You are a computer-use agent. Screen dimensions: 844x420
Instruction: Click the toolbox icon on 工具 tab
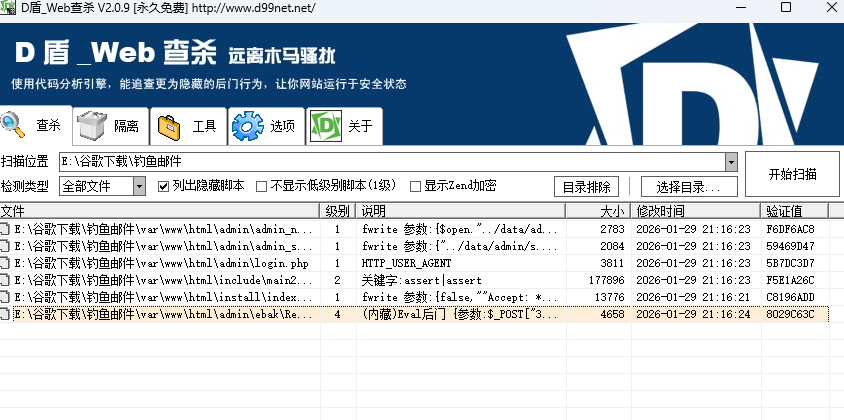(169, 126)
